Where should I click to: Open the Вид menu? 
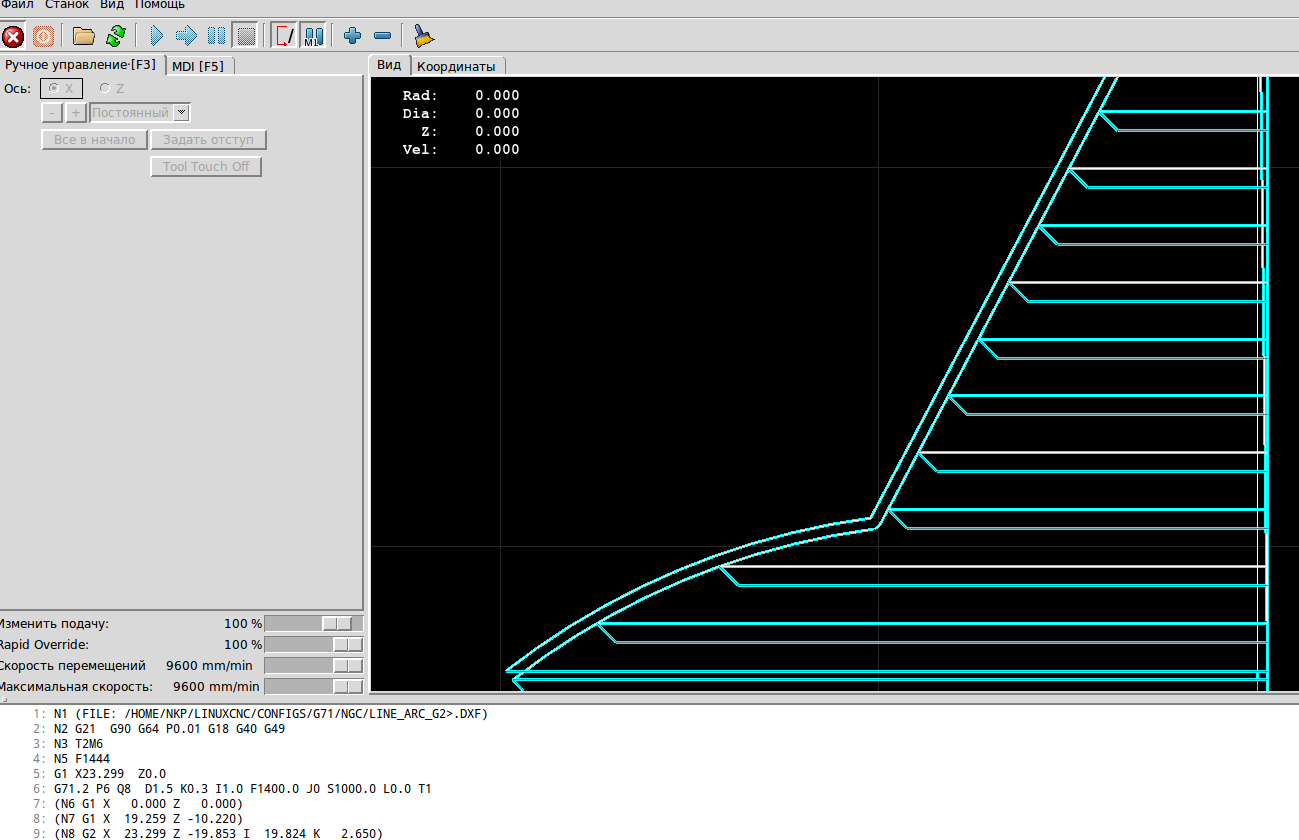pyautogui.click(x=112, y=5)
